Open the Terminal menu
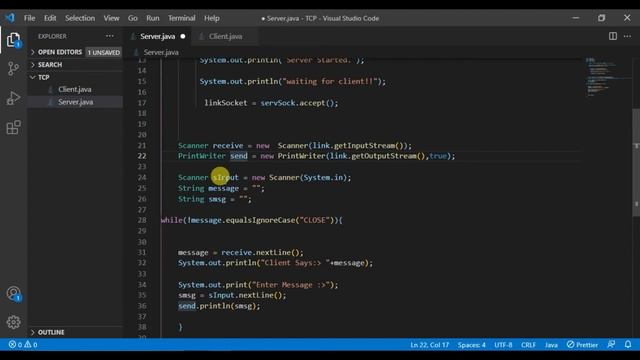 [182, 18]
